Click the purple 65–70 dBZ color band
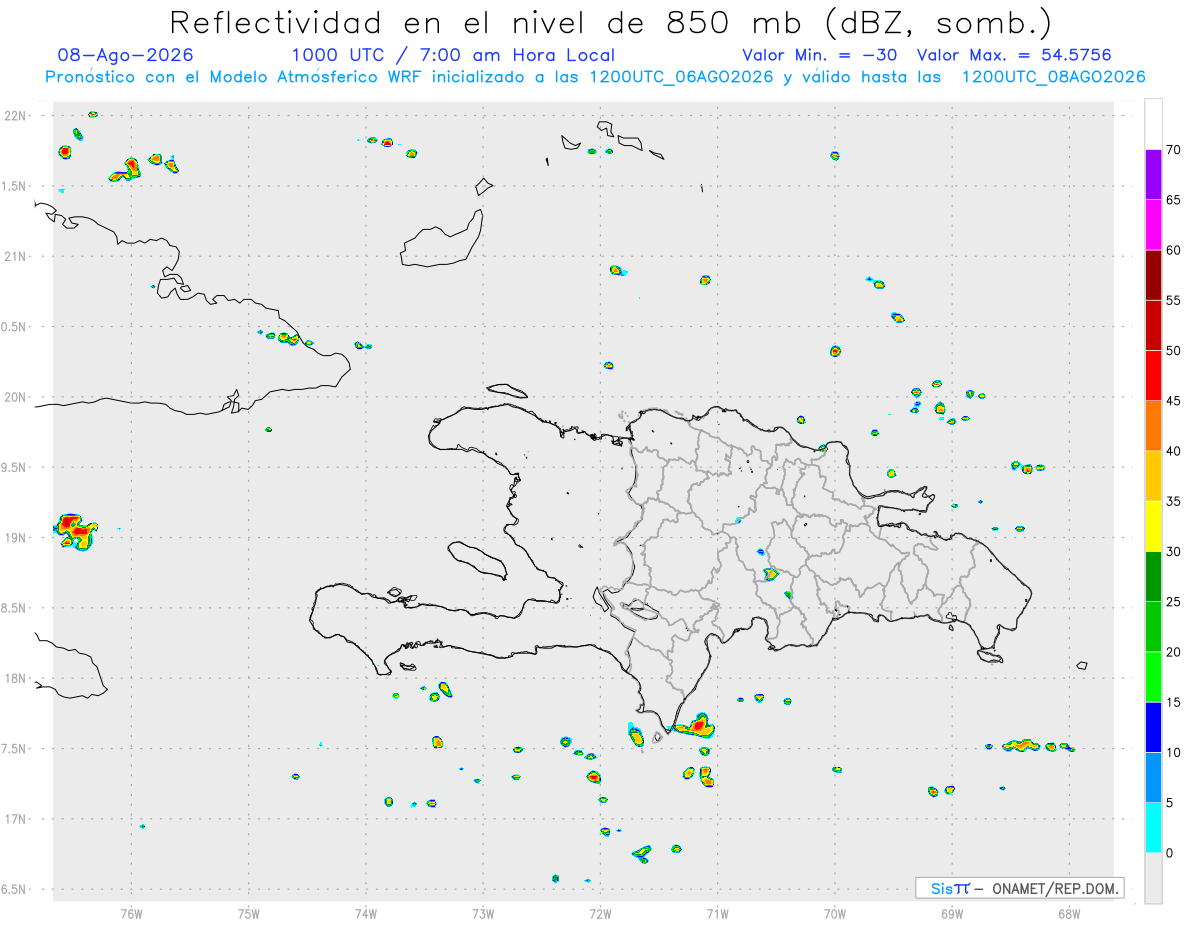Image resolution: width=1200 pixels, height=927 pixels. [1153, 174]
